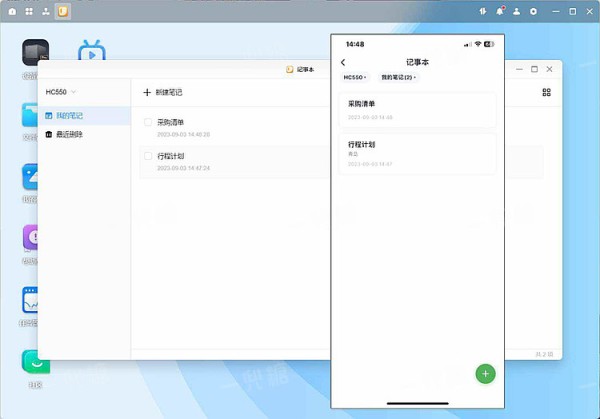Click the 2023-09-03 timestamp under 采购清单 in desktop window
Screen dimensions: 600x419
click(x=184, y=134)
